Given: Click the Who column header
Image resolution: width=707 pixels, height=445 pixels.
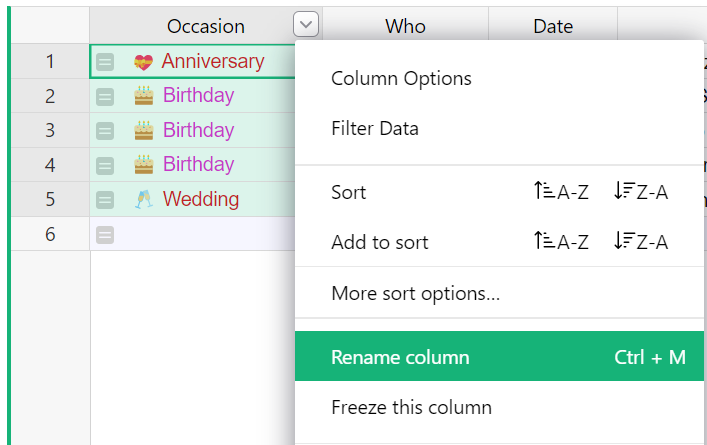Looking at the screenshot, I should (x=405, y=26).
